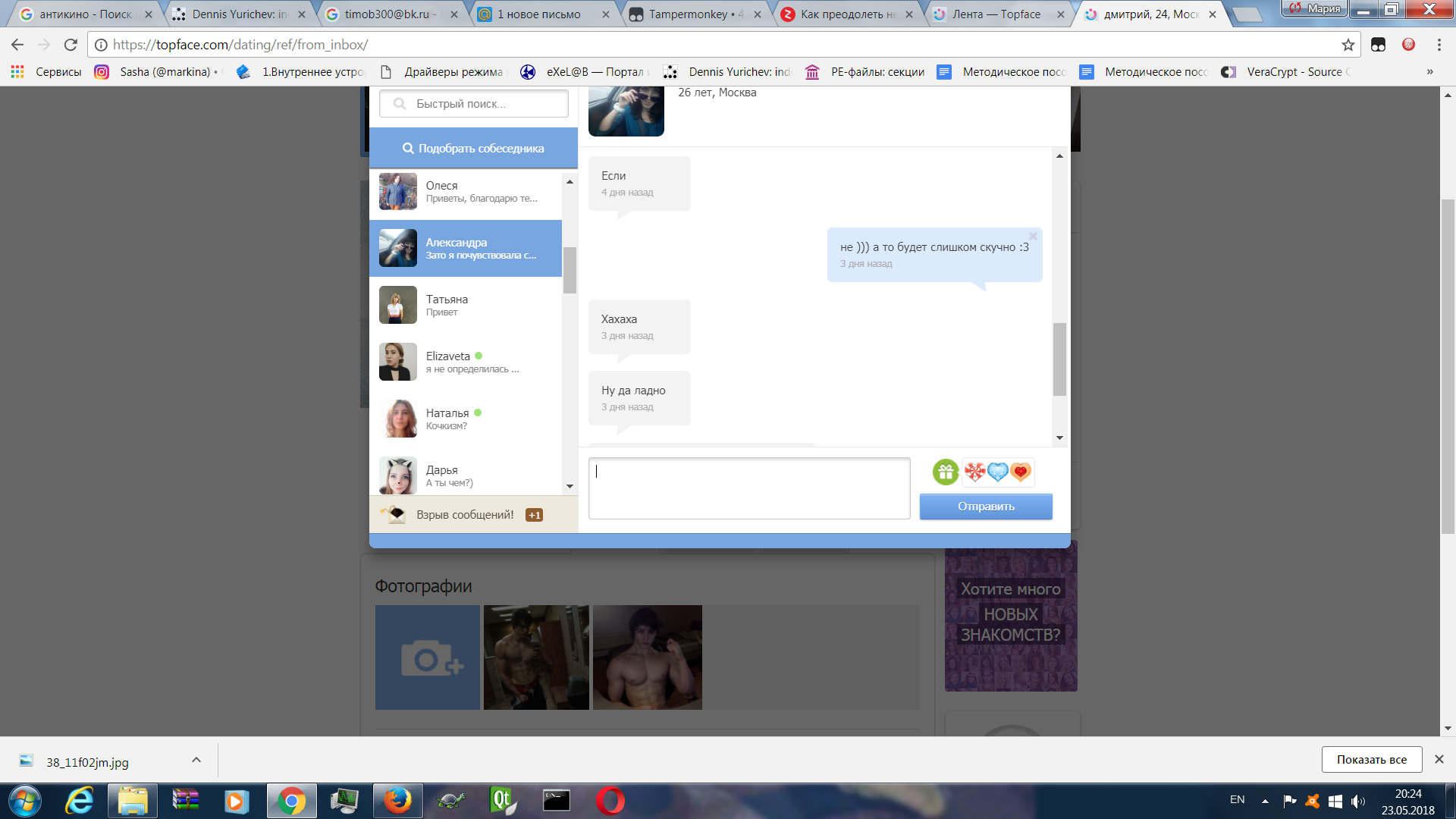The image size is (1456, 819).
Task: Click the green gift icon
Action: point(946,472)
